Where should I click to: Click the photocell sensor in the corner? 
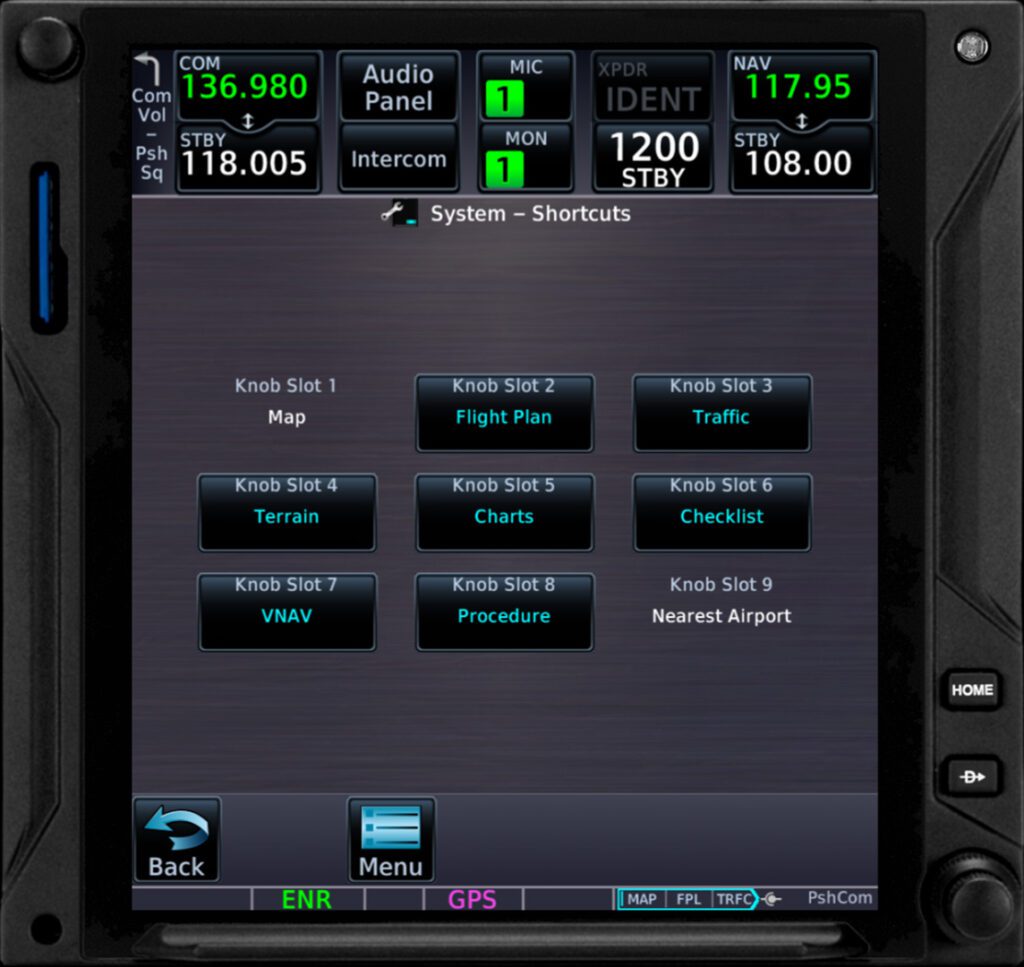[x=972, y=46]
